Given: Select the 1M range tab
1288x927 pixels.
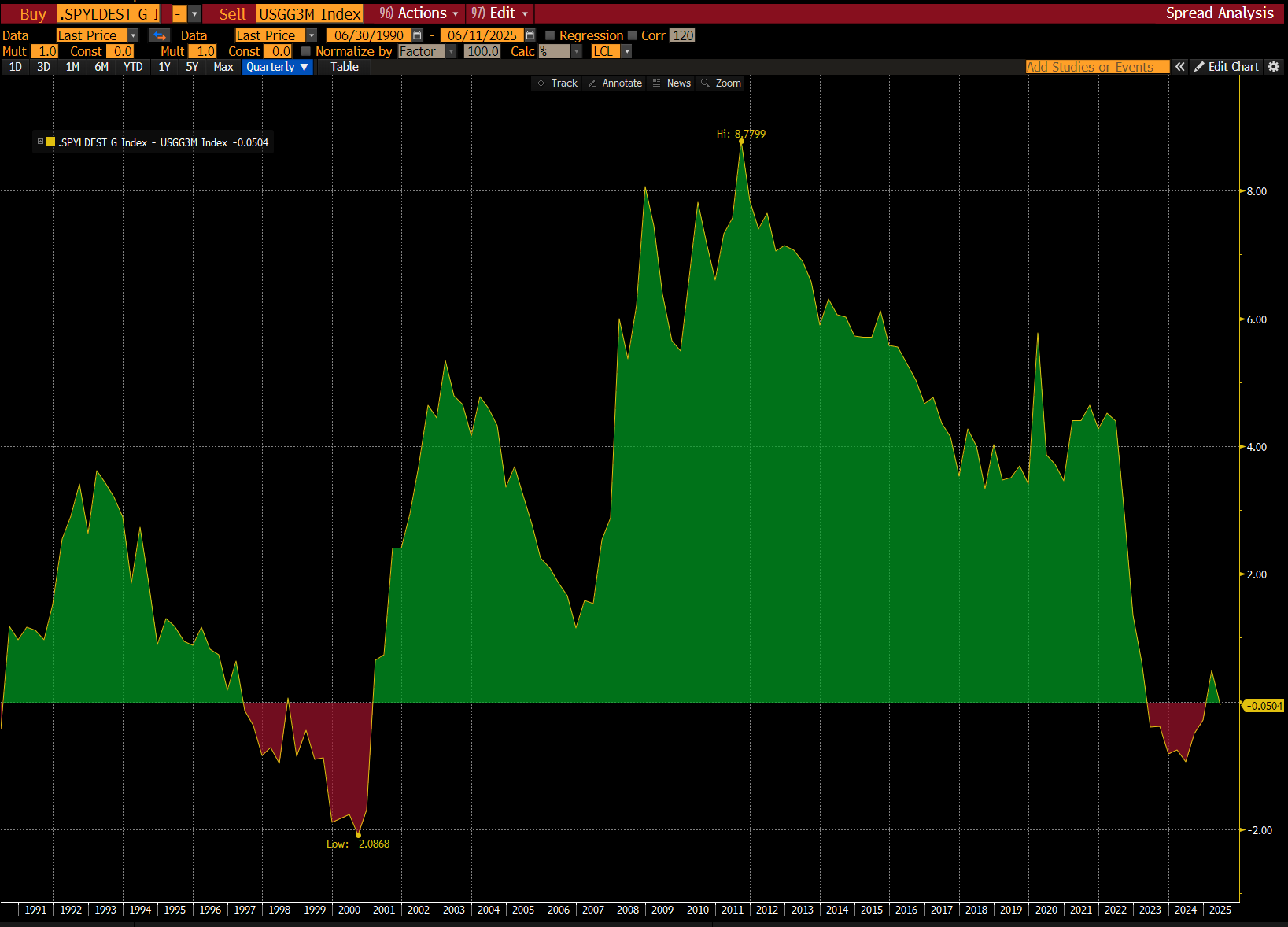Looking at the screenshot, I should [x=72, y=67].
